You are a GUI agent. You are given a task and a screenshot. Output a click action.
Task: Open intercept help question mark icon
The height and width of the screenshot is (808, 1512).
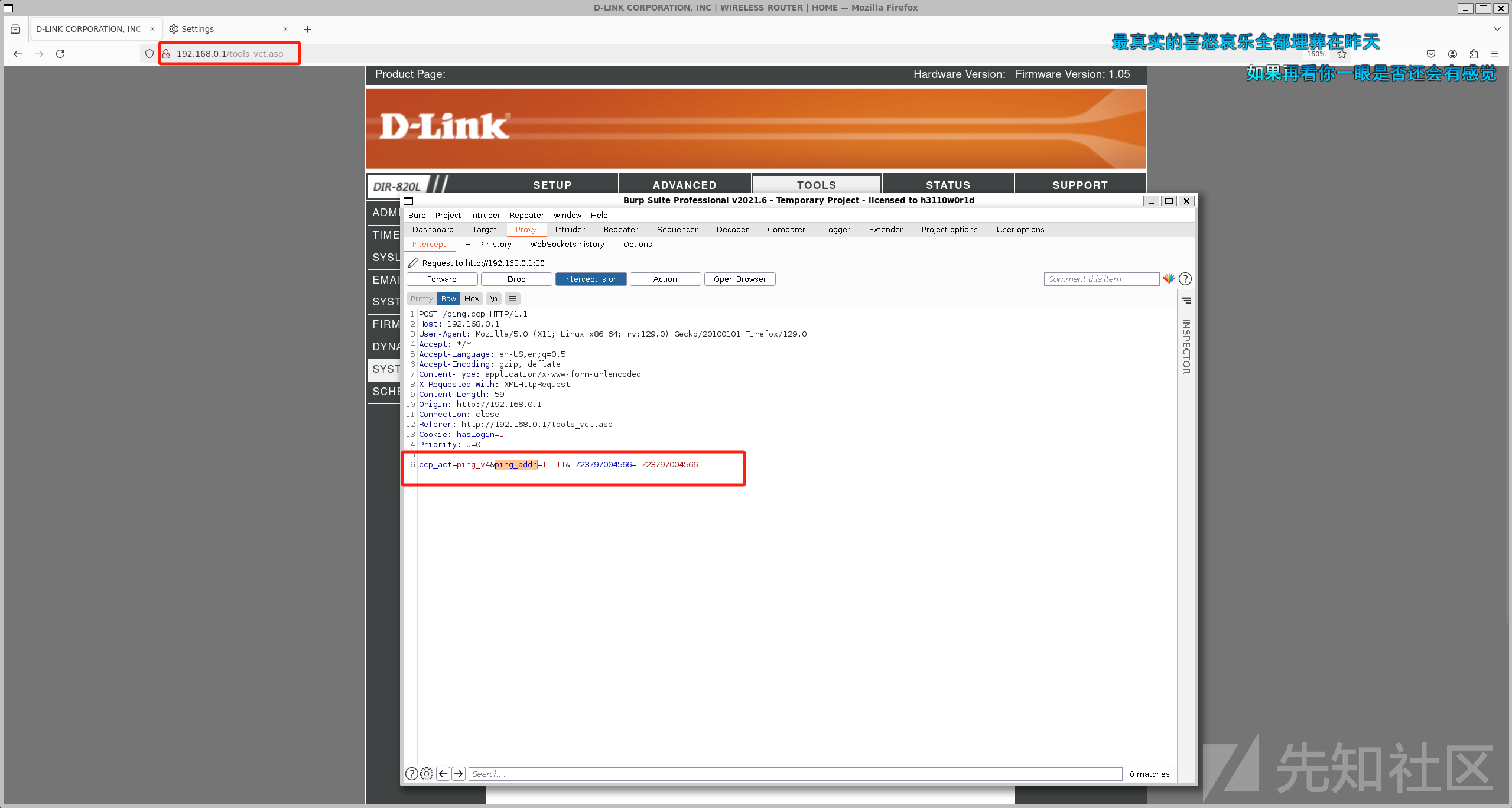[1185, 279]
